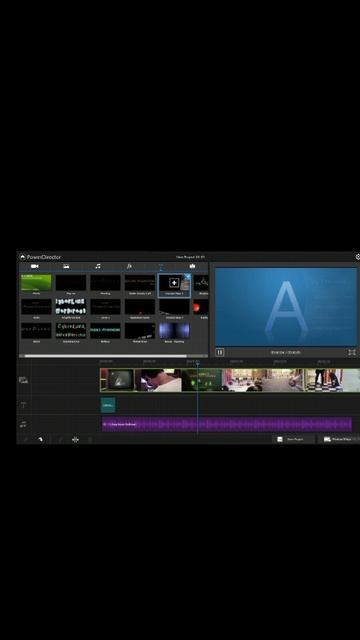Click the Produce Video button
360x640 pixels.
point(340,439)
